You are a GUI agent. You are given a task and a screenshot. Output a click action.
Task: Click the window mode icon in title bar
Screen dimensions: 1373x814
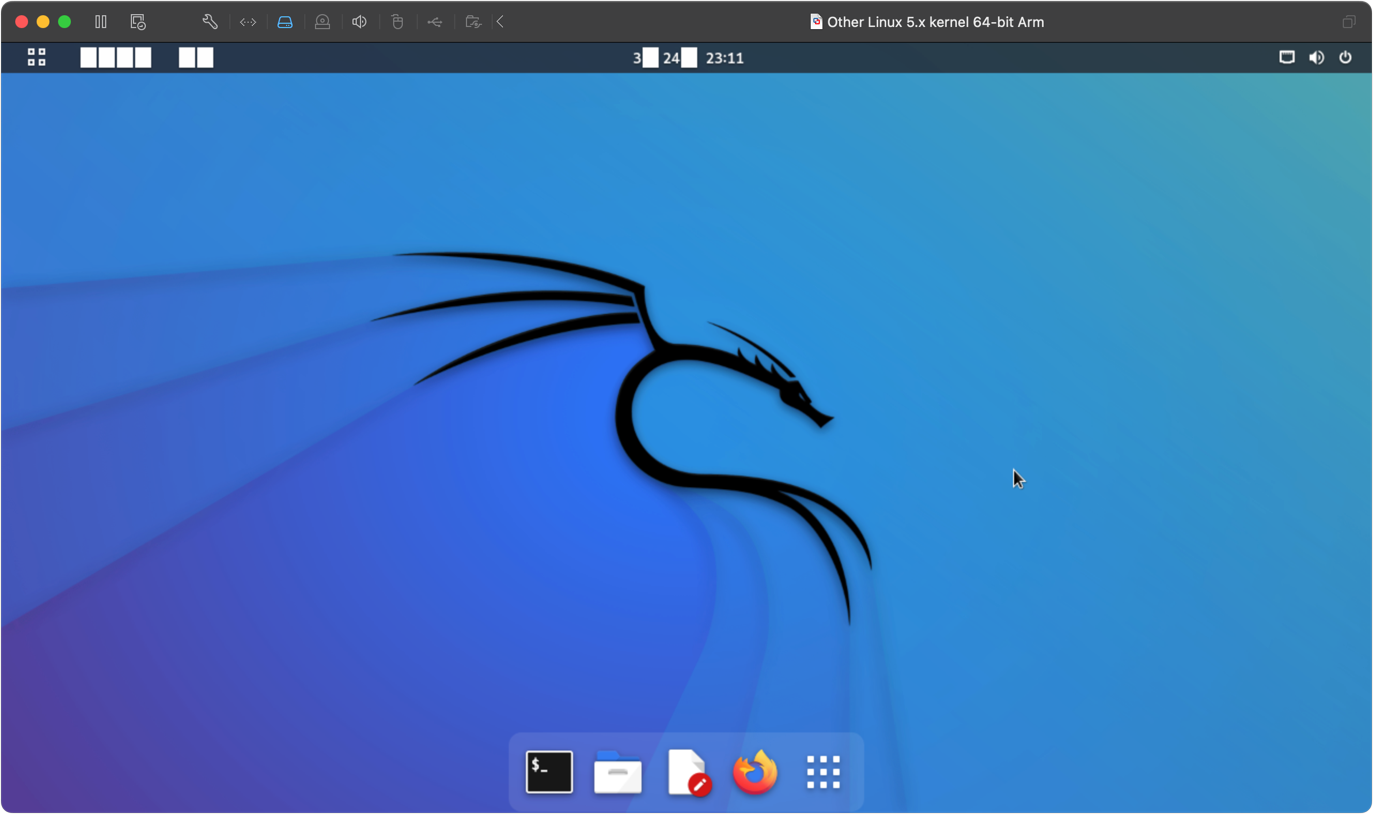pos(1349,22)
